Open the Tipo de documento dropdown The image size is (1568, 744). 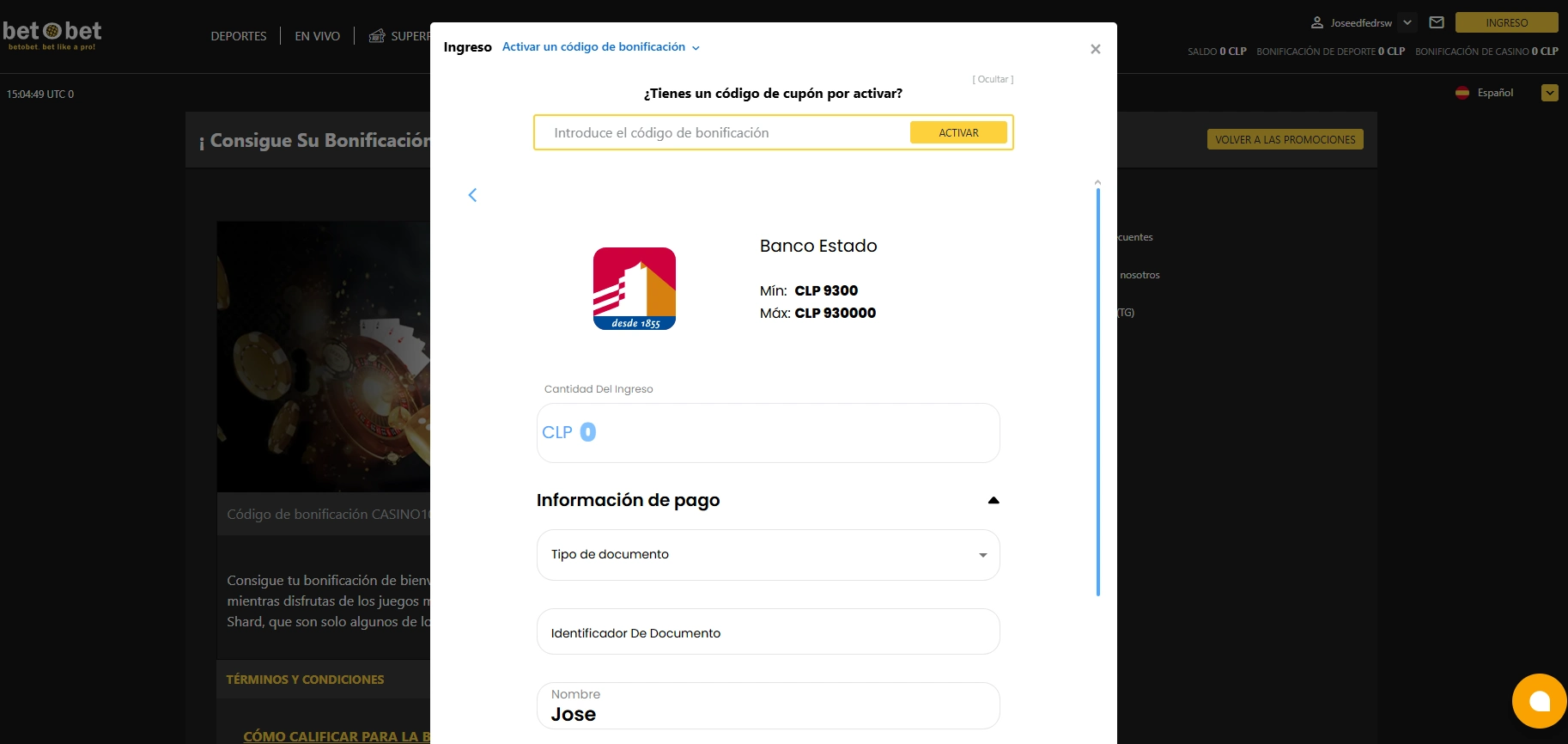click(768, 555)
